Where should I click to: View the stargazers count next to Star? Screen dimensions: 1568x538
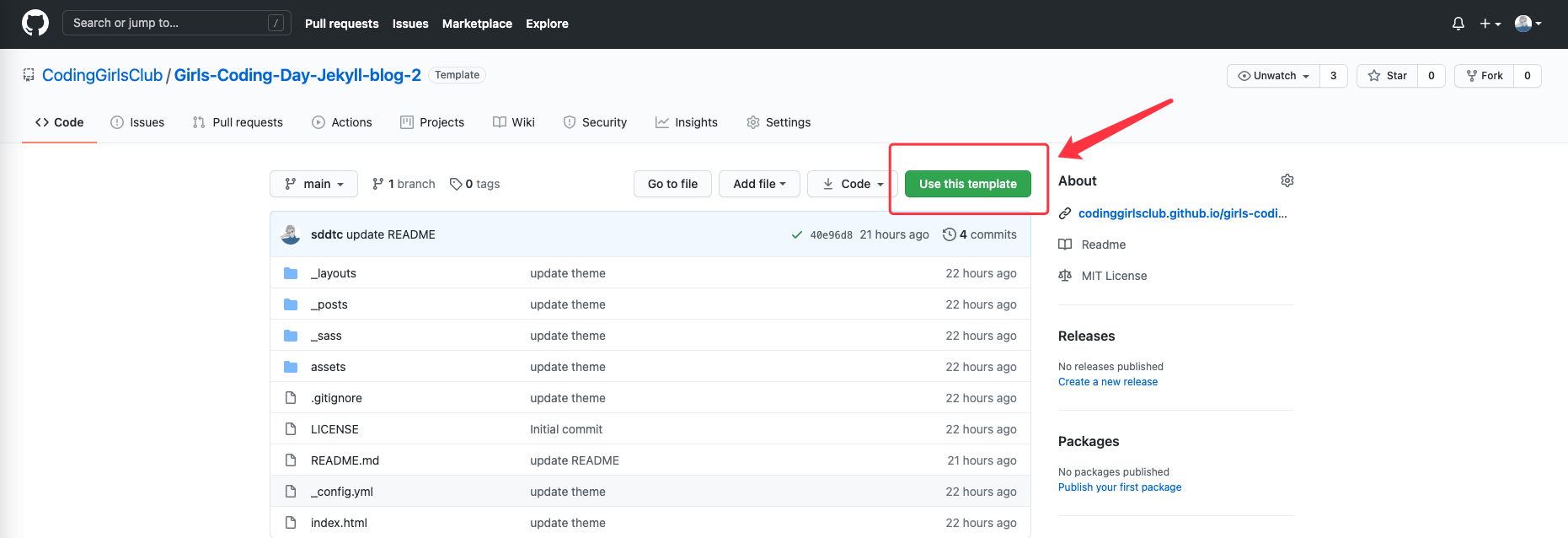(x=1431, y=76)
